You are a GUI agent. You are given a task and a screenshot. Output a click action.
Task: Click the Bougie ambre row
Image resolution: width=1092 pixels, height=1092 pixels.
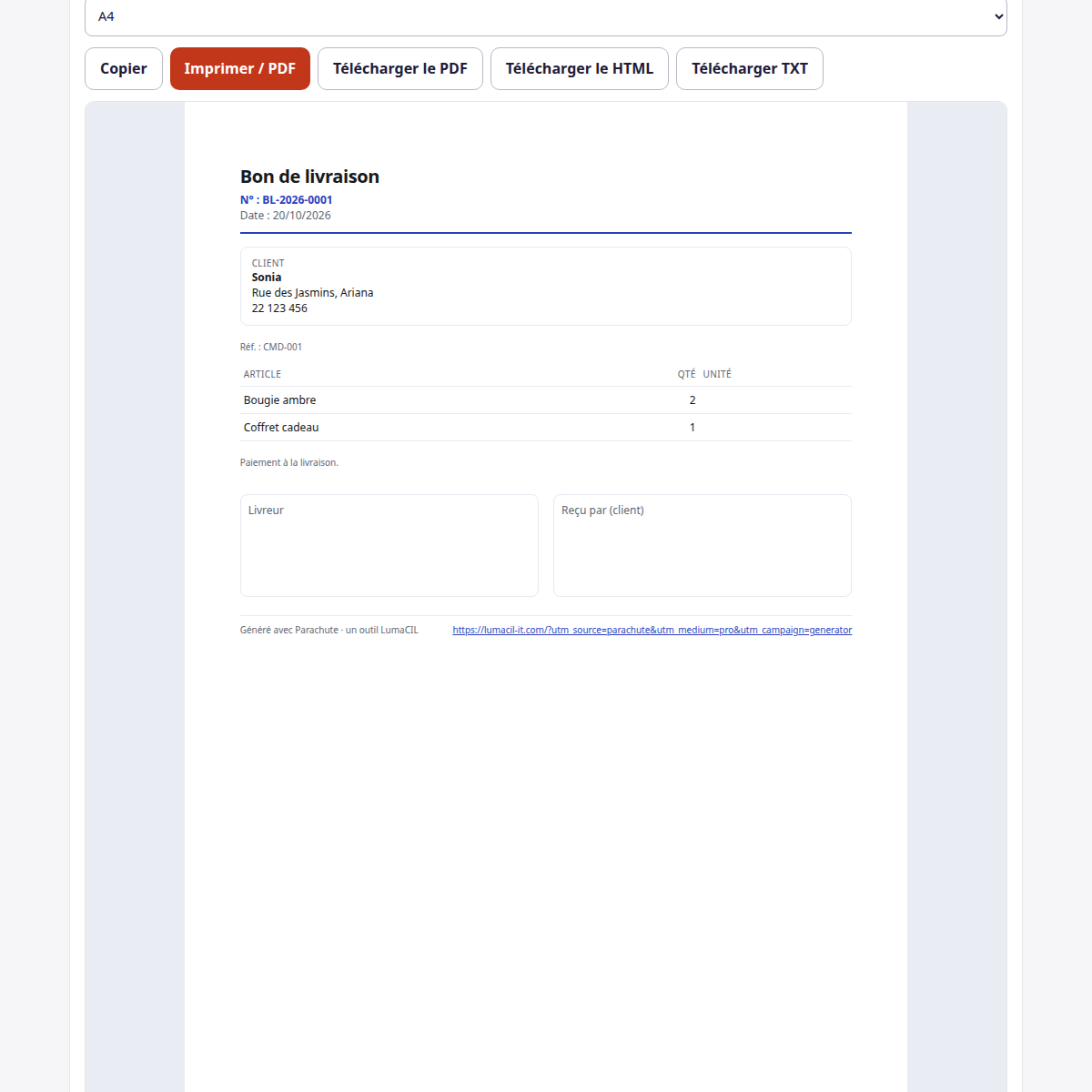546,400
